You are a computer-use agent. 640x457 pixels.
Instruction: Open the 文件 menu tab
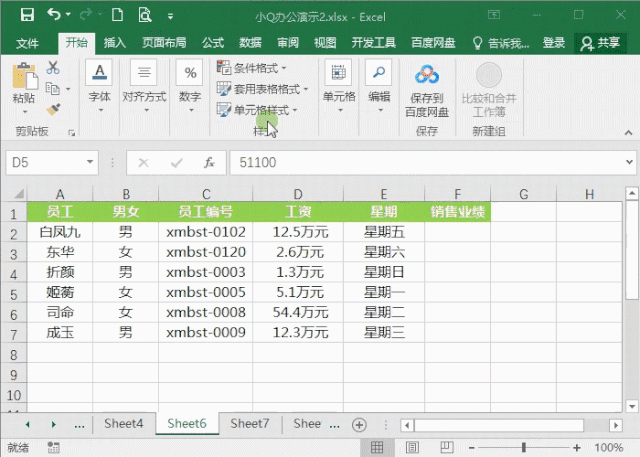click(28, 43)
